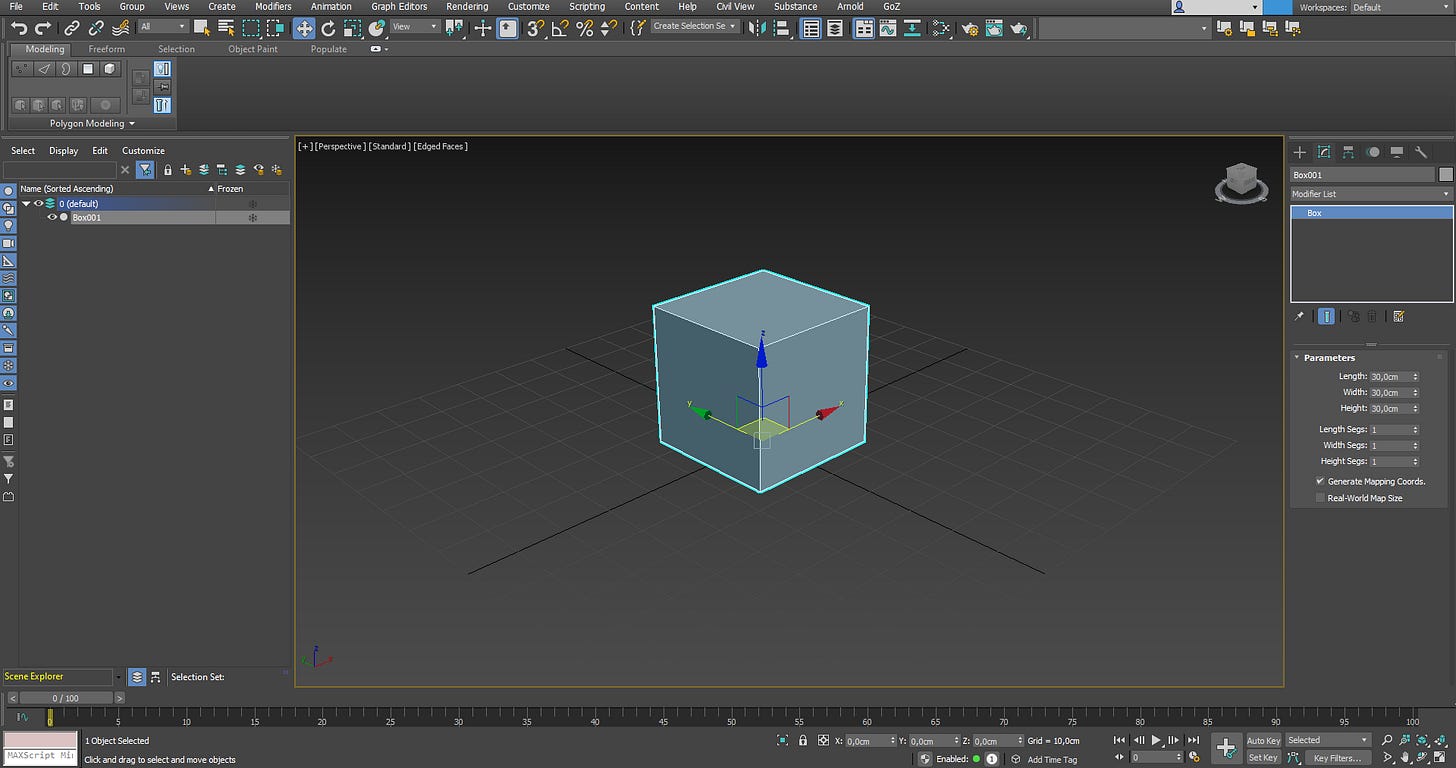Collapse the 0 (default) layer tree
1456x768 pixels.
pos(27,203)
